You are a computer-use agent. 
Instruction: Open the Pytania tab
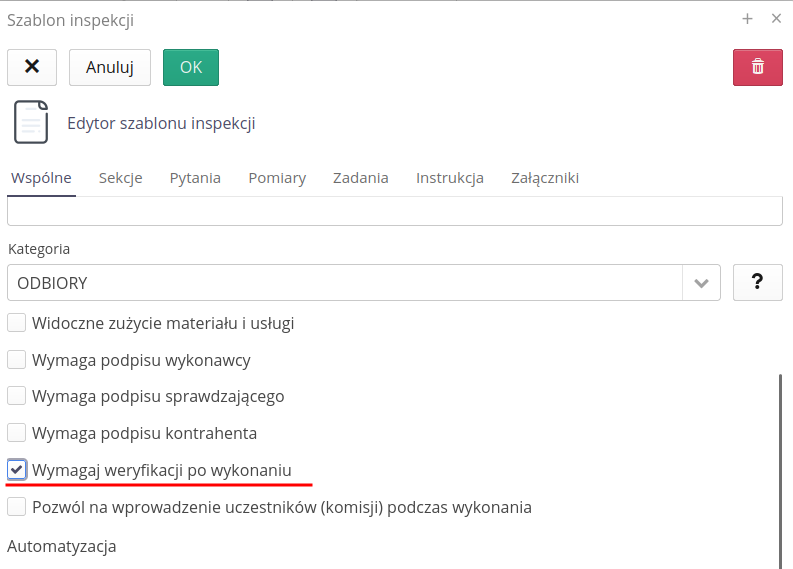click(x=195, y=178)
